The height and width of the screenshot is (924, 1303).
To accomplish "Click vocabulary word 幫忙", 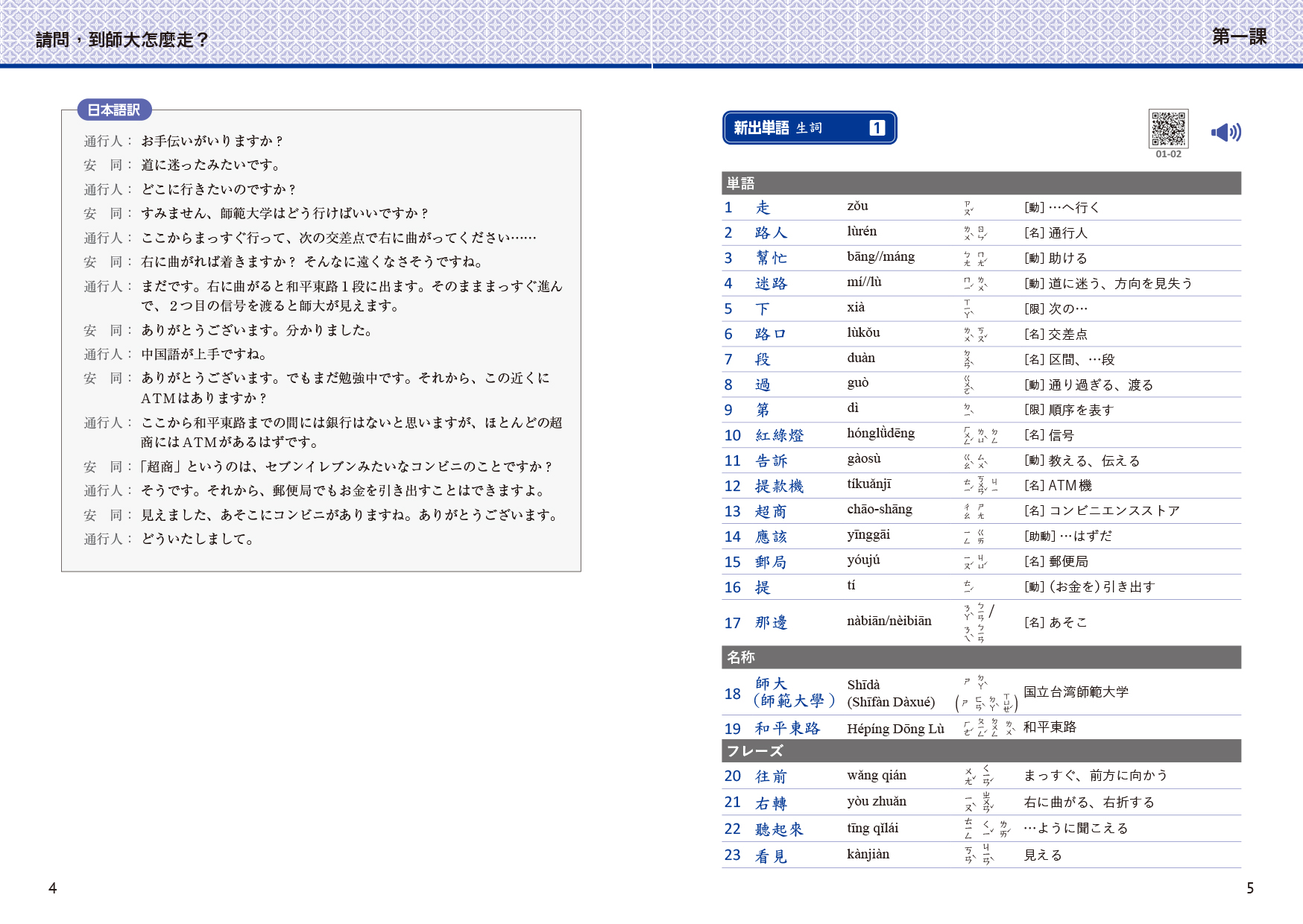I will 771,259.
